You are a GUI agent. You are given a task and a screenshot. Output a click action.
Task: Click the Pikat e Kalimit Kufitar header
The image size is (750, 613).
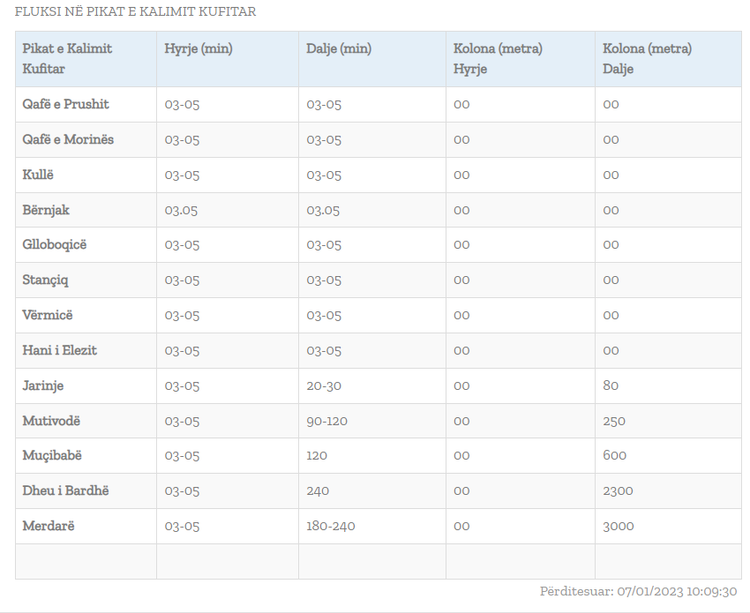67,59
